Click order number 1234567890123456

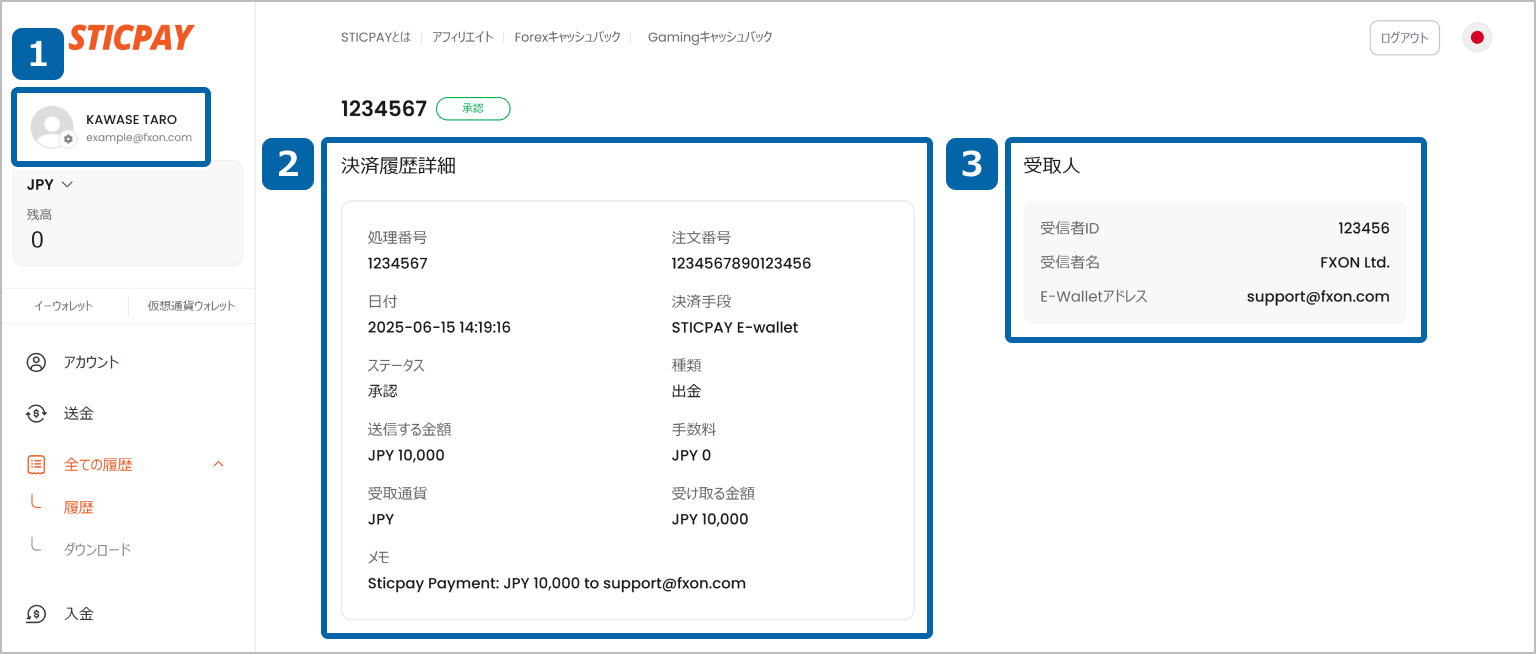coord(741,264)
